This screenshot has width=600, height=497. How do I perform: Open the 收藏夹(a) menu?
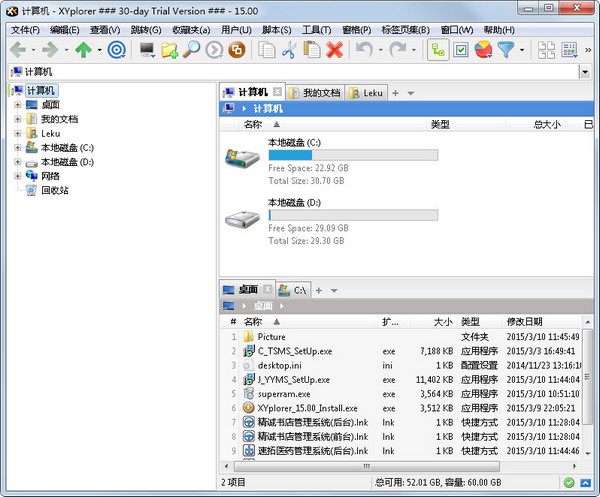tap(191, 30)
